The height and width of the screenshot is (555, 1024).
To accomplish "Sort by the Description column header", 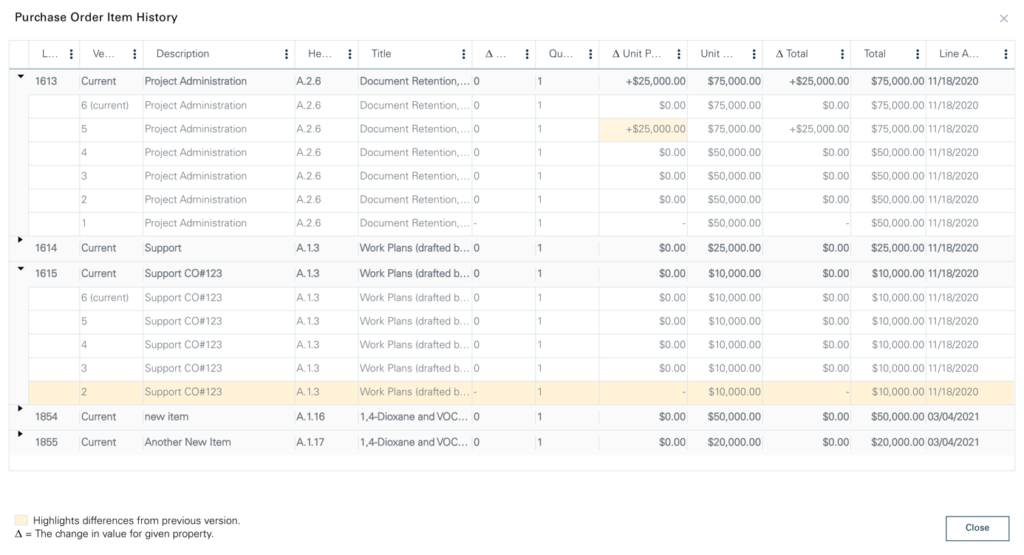I will point(183,54).
